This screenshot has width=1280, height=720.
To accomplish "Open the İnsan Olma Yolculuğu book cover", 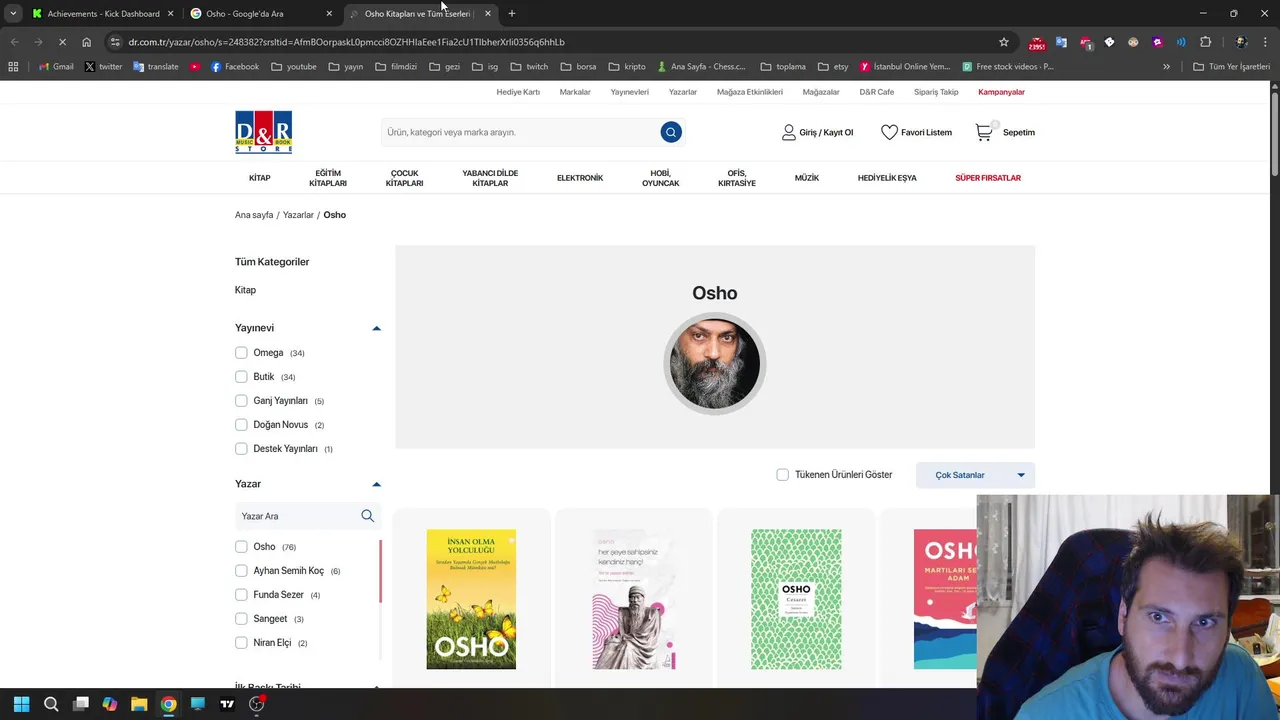I will [471, 599].
